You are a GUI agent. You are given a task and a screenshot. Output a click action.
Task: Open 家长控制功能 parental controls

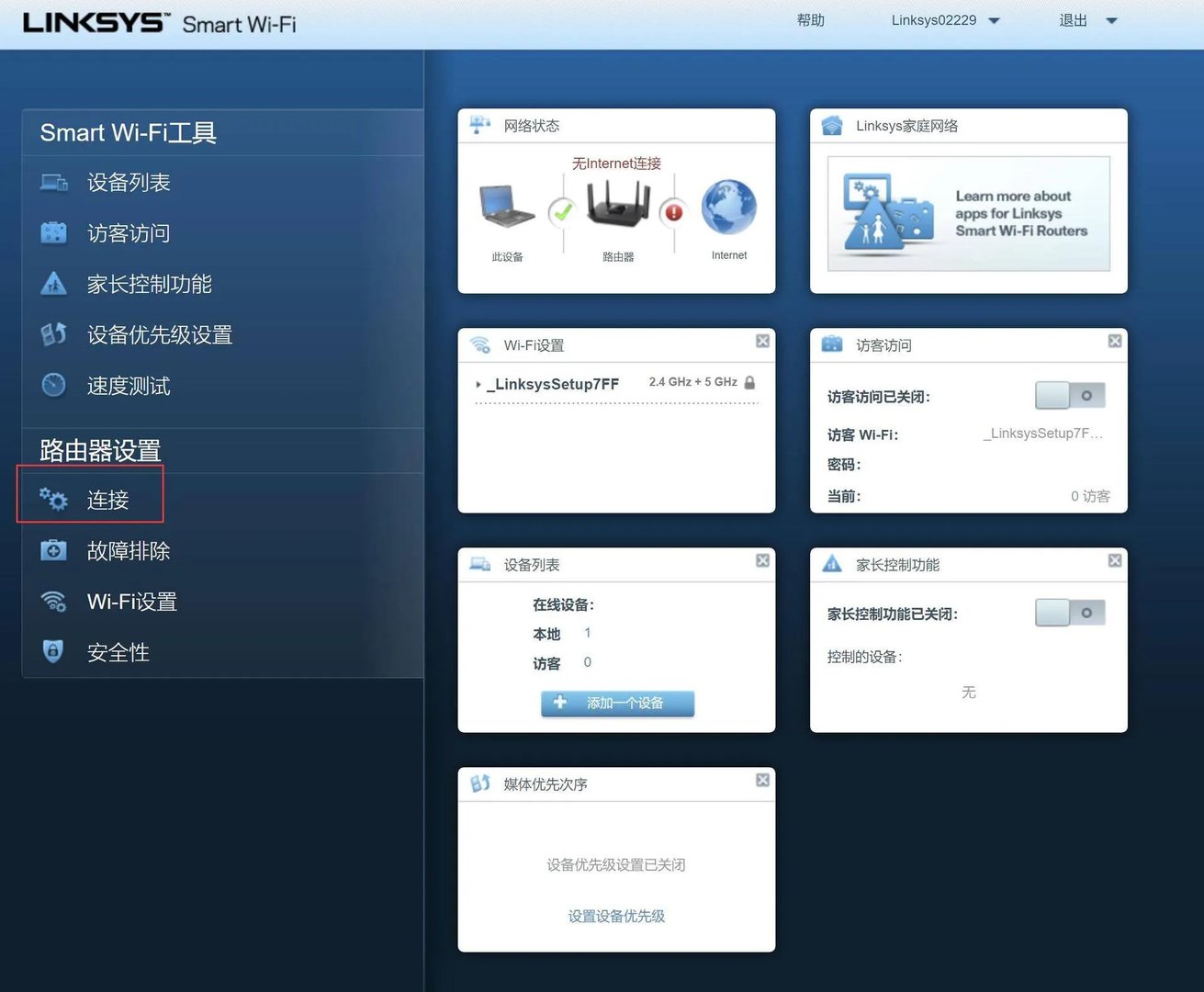tap(149, 284)
